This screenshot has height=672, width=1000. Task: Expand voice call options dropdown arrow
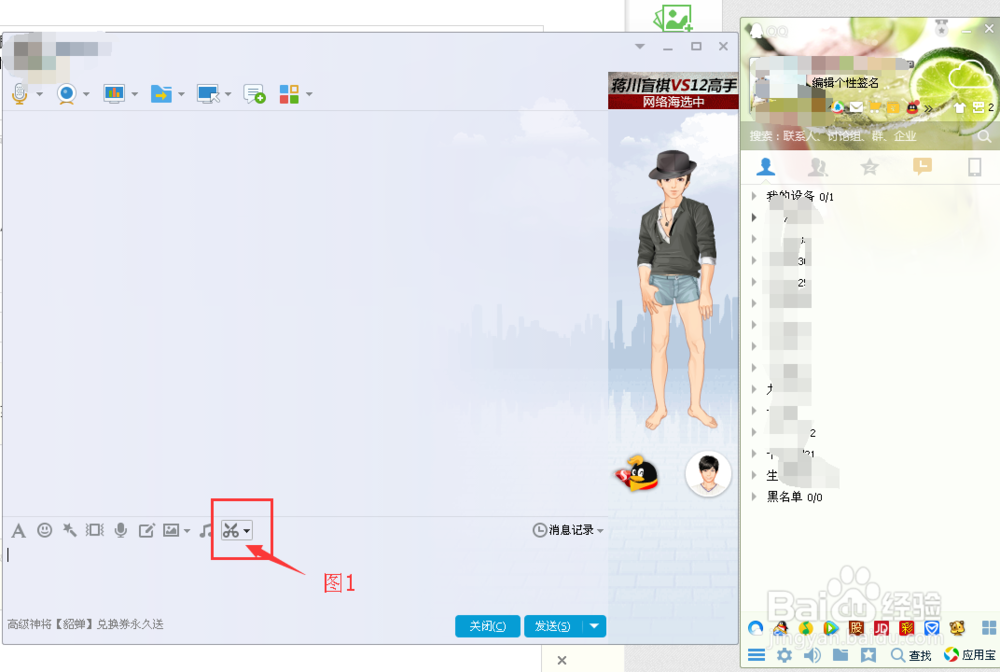click(40, 94)
